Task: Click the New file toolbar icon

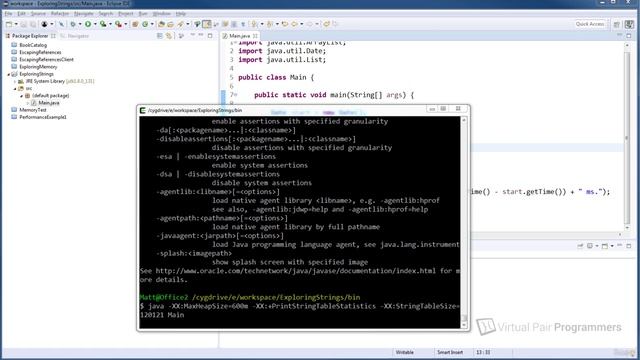Action: tap(9, 24)
